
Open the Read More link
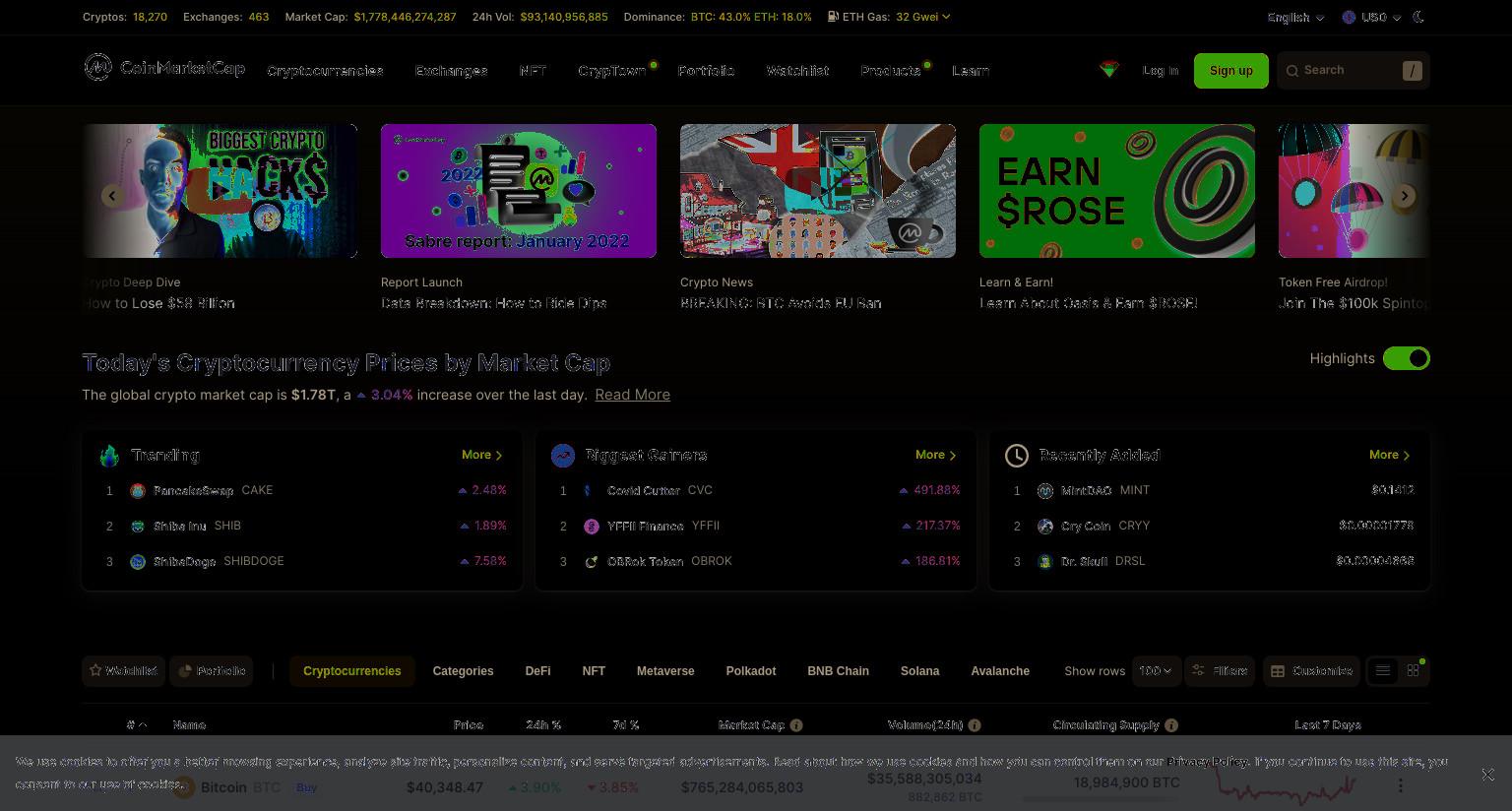pyautogui.click(x=632, y=395)
